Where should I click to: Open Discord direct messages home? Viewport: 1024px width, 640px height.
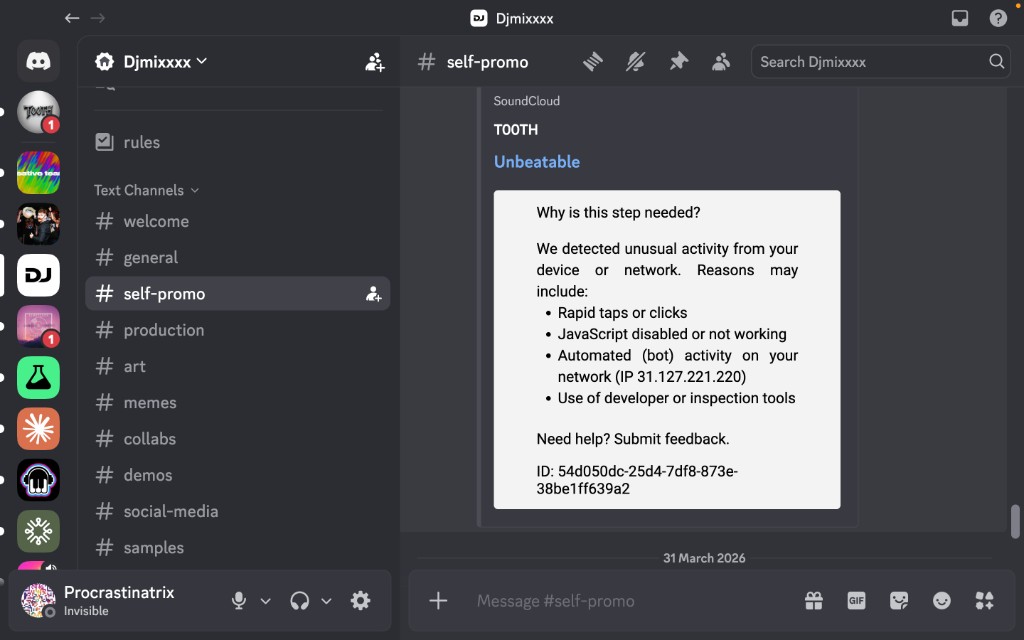click(38, 62)
